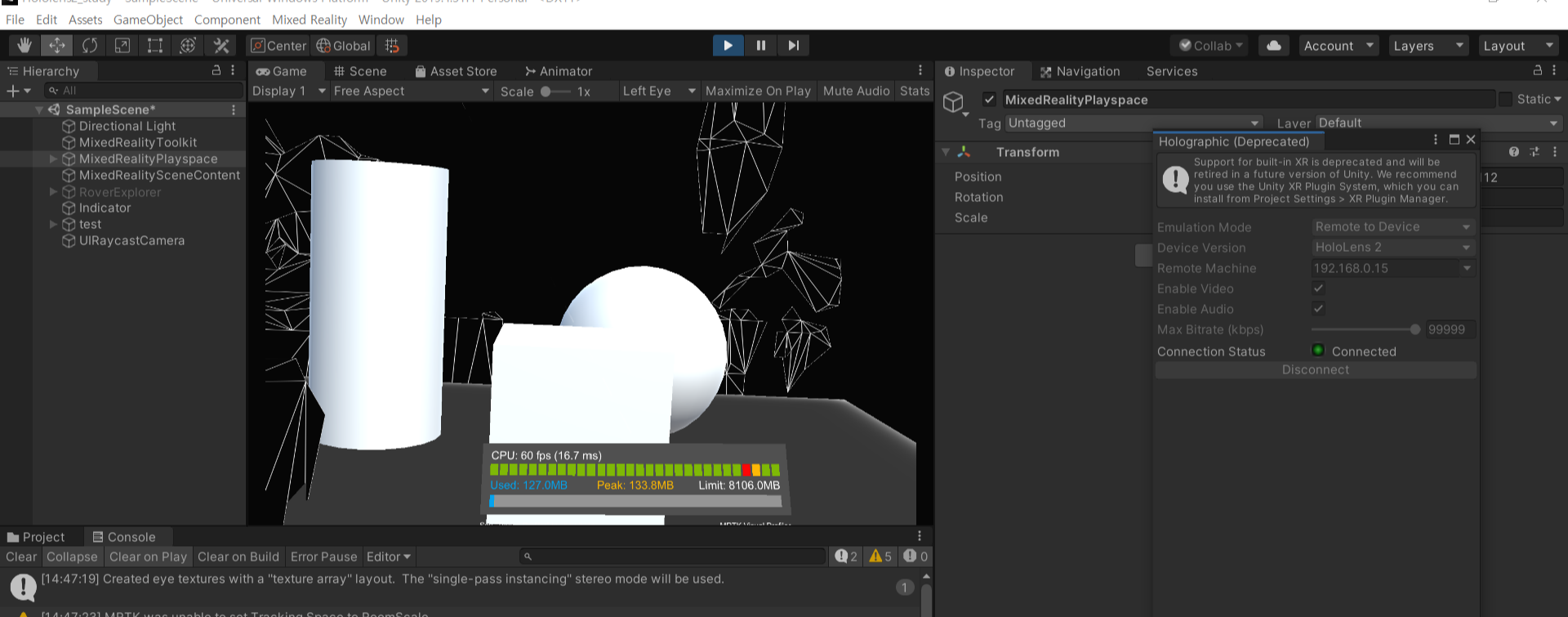Screen dimensions: 1568x617
Task: Uncheck Enable Video option
Action: (x=1318, y=288)
